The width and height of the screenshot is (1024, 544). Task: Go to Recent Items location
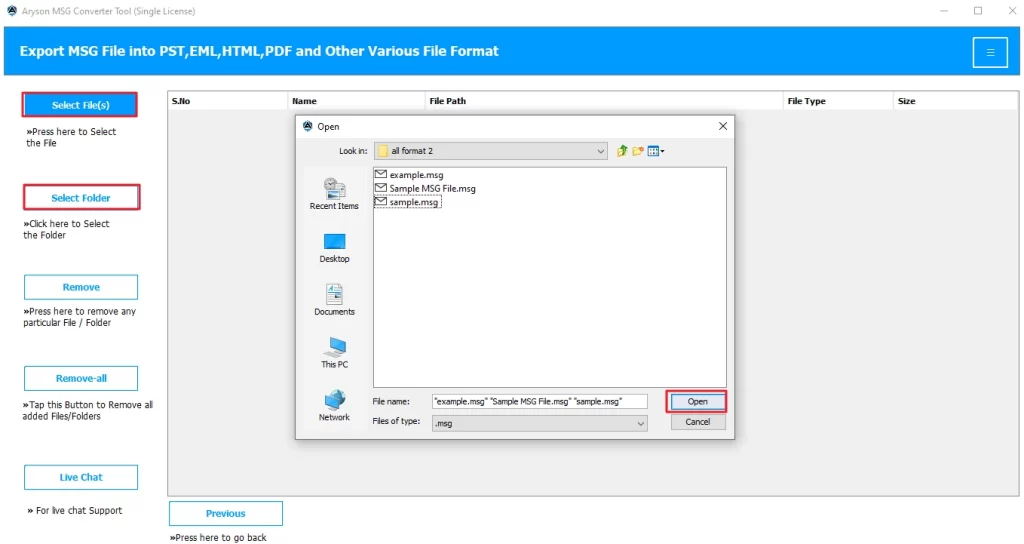(x=334, y=194)
